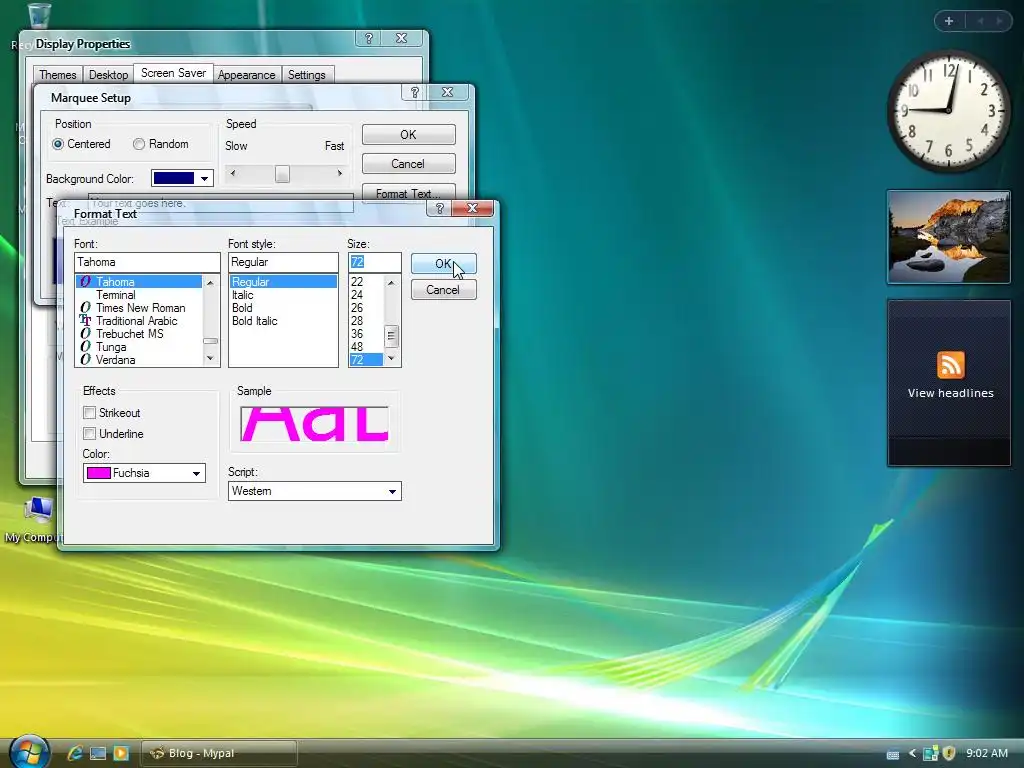This screenshot has width=1024, height=768.
Task: Click the font list scroll-down arrow
Action: coord(210,358)
